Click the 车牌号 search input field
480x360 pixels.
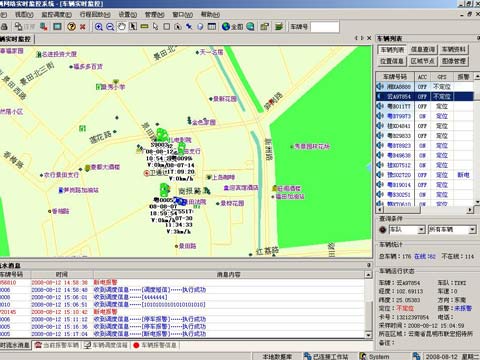325,27
